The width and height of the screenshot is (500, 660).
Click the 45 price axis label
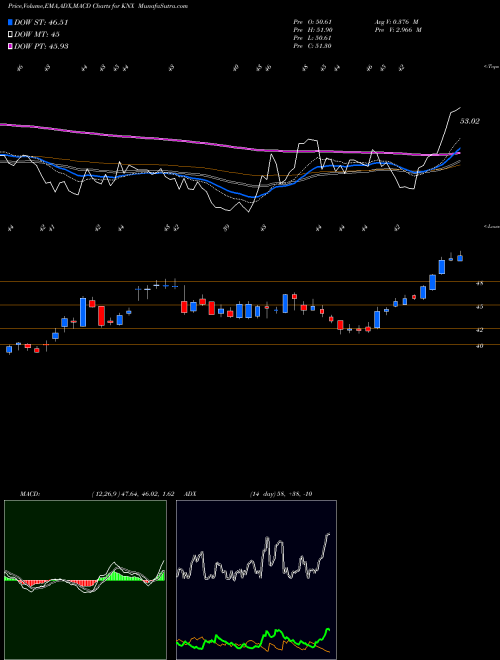click(x=479, y=307)
